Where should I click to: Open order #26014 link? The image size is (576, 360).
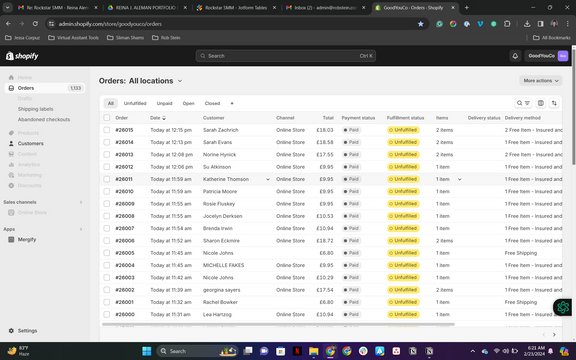click(124, 142)
